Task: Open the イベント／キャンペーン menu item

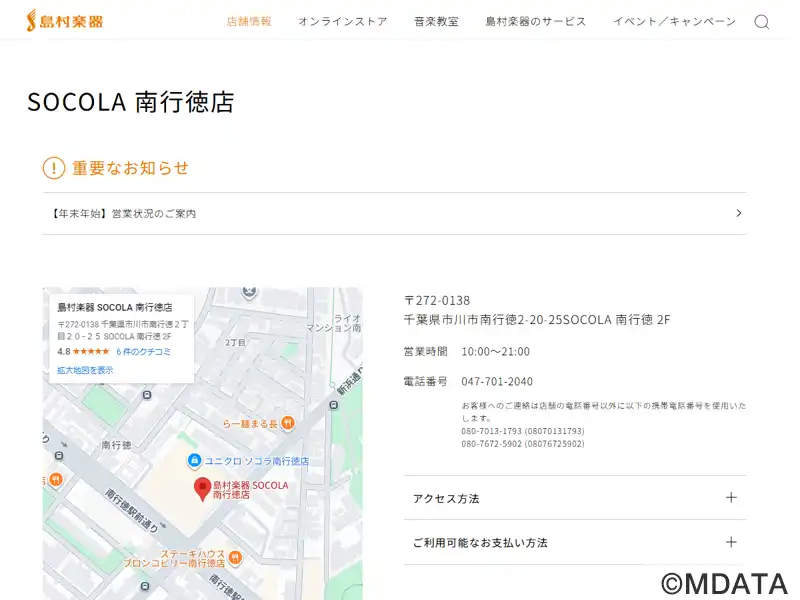Action: (674, 21)
